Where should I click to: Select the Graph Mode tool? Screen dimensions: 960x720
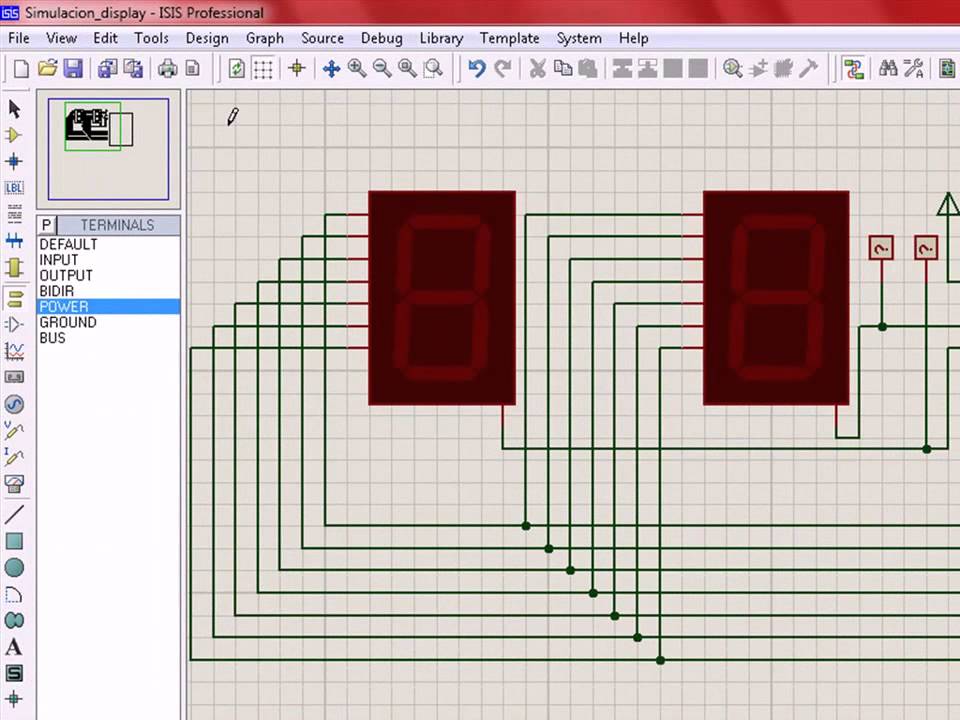pyautogui.click(x=14, y=351)
